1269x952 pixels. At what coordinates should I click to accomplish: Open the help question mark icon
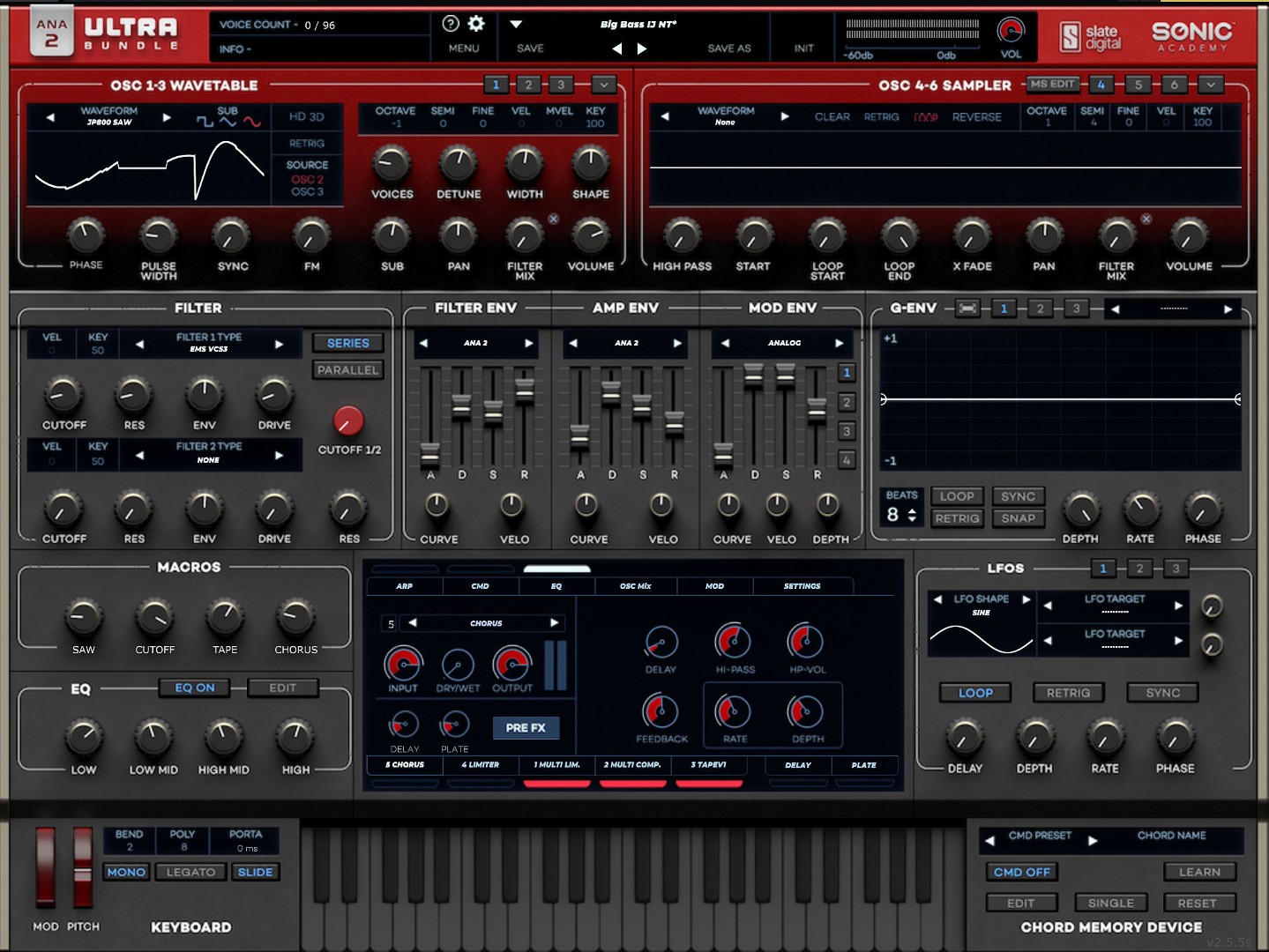click(451, 25)
